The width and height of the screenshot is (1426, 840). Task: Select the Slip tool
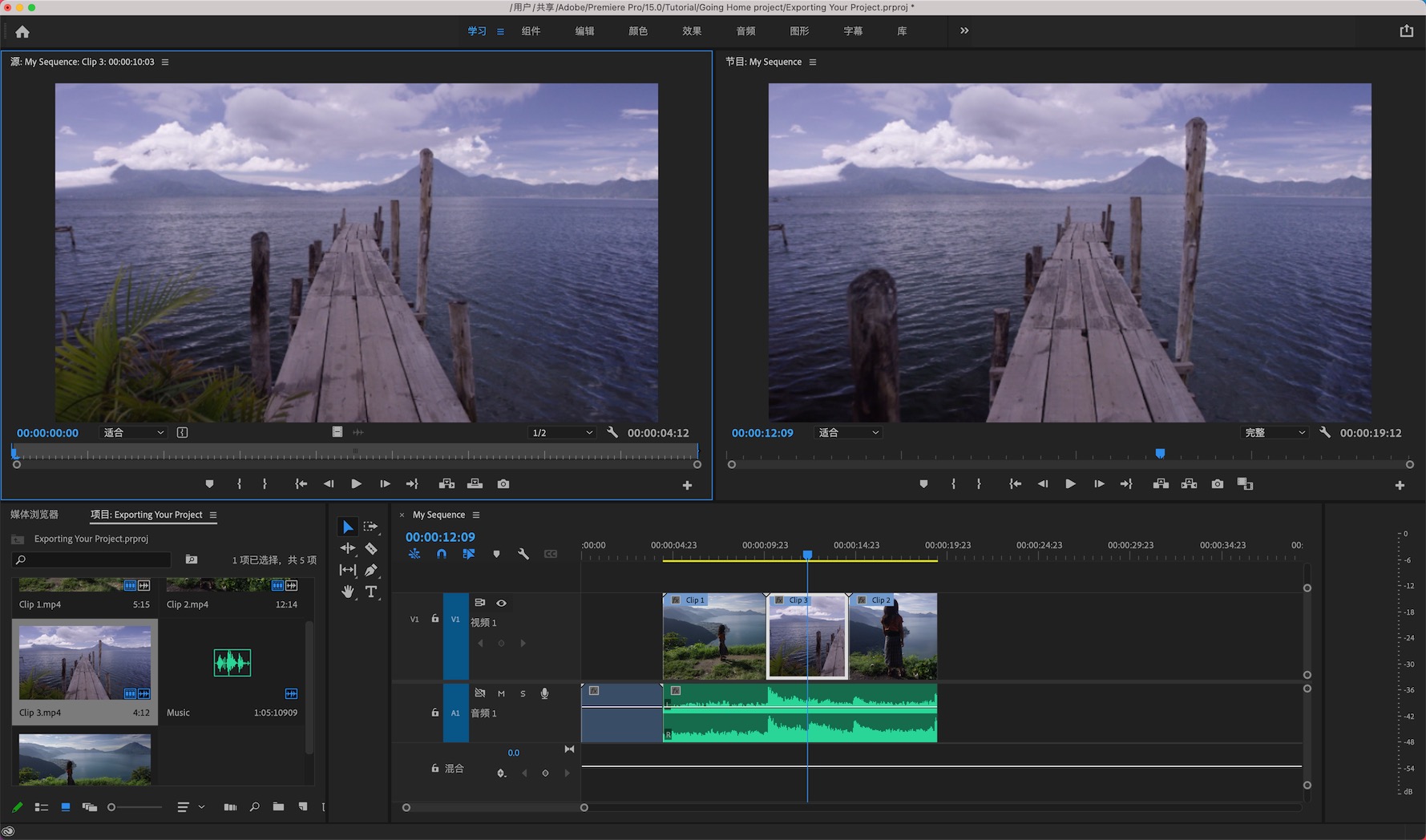(x=348, y=570)
